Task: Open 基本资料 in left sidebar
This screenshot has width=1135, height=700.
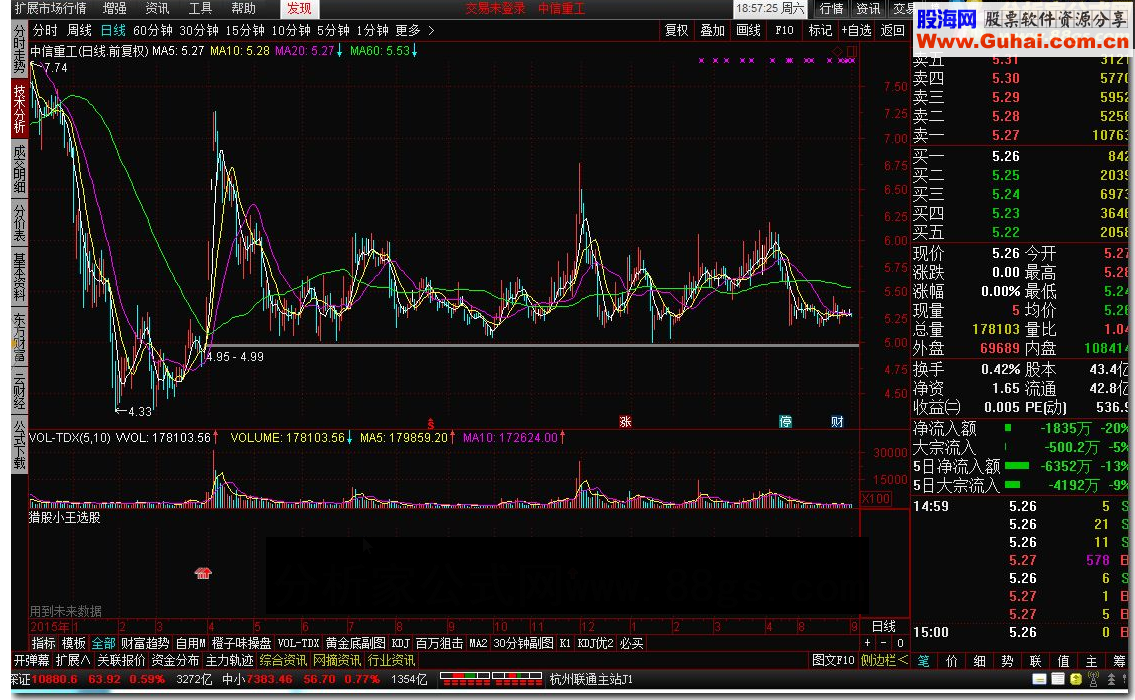Action: [20, 277]
